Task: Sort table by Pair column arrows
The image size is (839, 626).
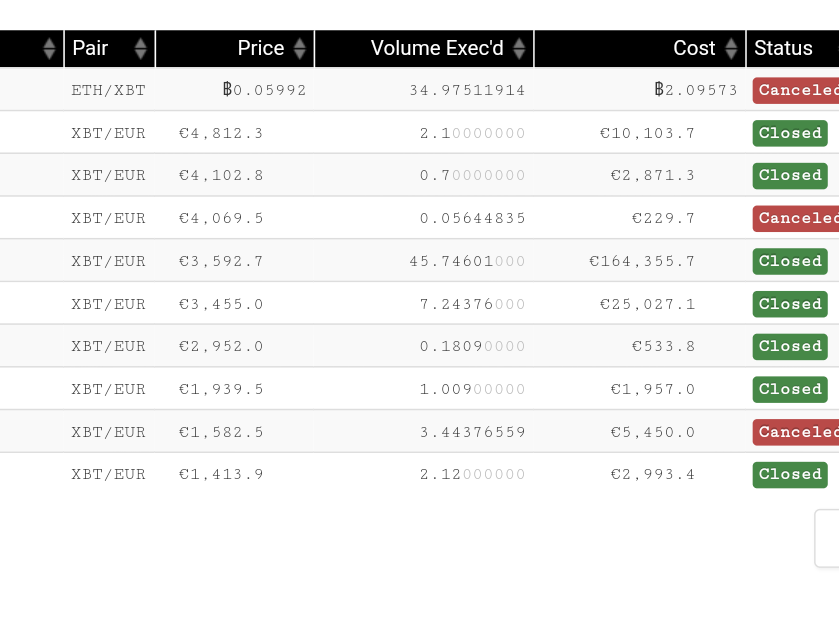Action: pyautogui.click(x=141, y=49)
